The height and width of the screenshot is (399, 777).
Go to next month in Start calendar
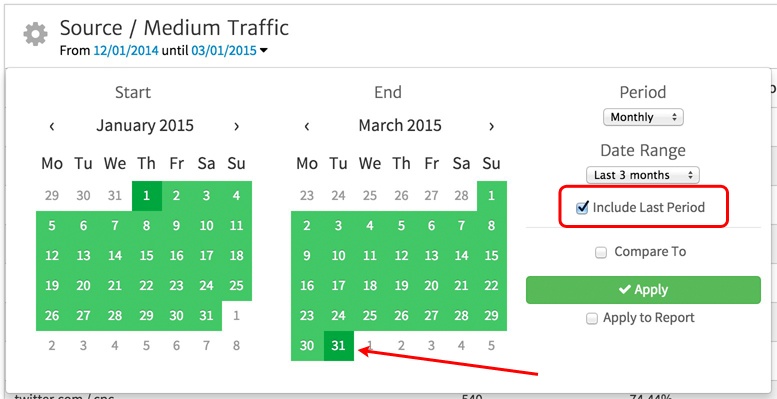point(236,126)
